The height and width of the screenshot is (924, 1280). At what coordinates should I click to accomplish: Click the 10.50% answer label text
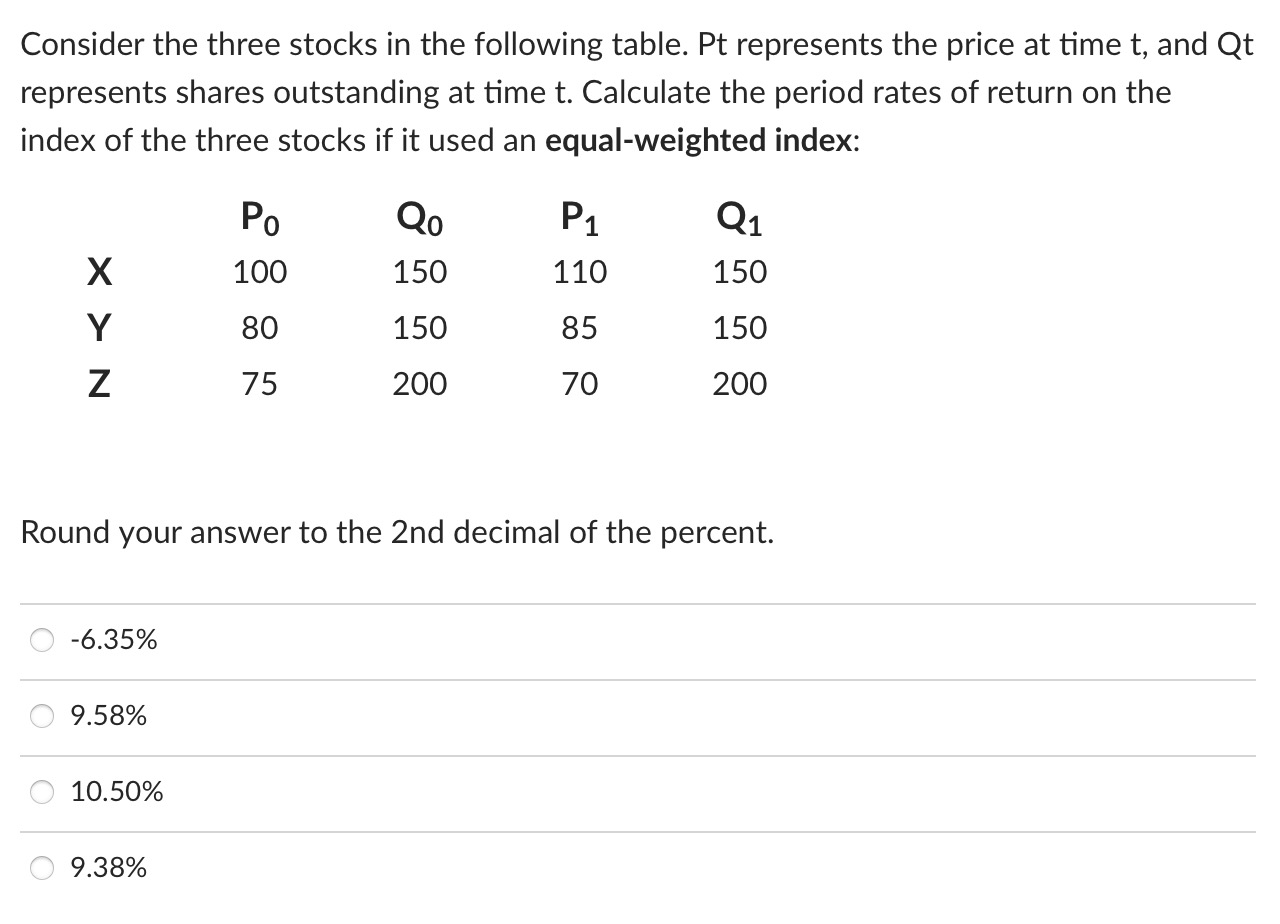pyautogui.click(x=116, y=791)
